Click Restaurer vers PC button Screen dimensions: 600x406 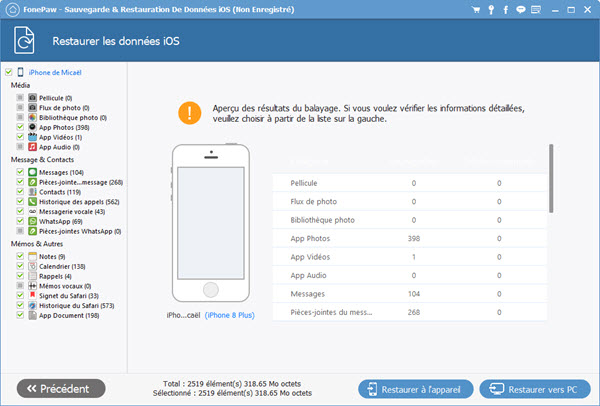(535, 389)
